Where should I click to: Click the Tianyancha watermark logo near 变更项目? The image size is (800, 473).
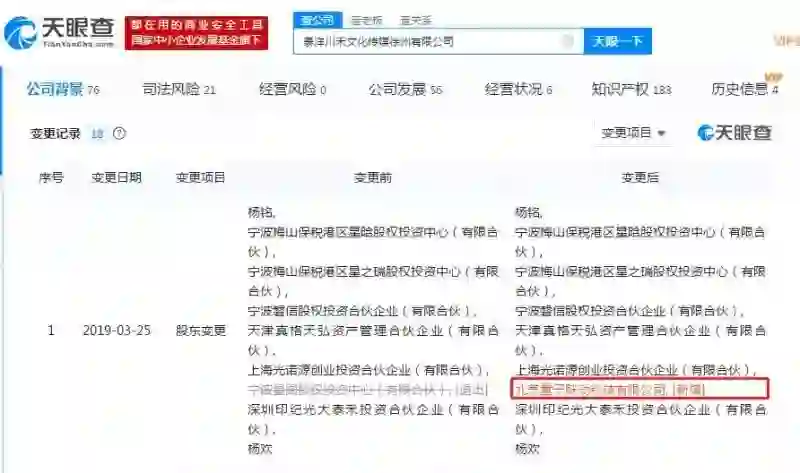tap(734, 133)
